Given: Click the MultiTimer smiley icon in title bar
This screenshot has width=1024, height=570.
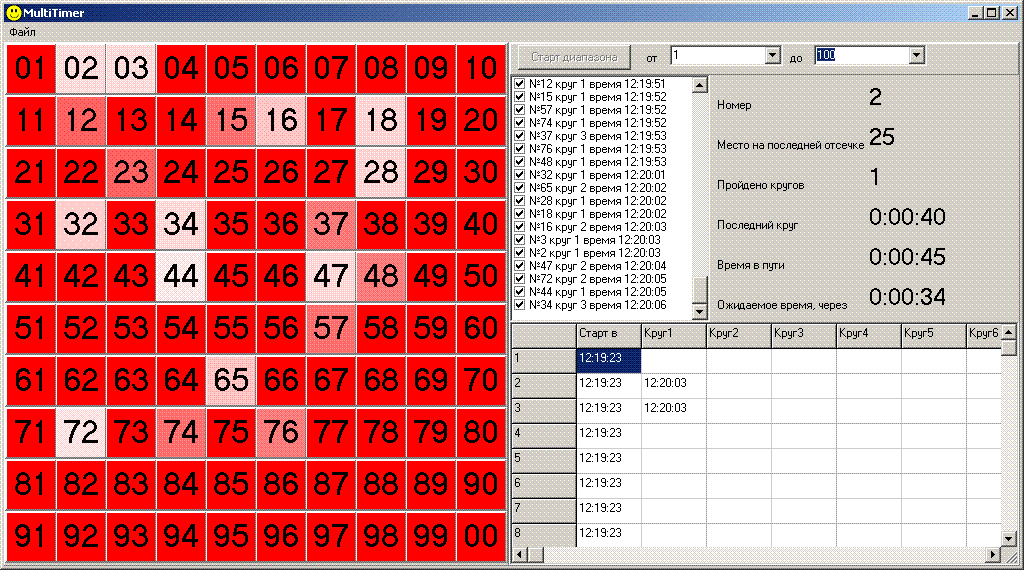Looking at the screenshot, I should pos(12,13).
